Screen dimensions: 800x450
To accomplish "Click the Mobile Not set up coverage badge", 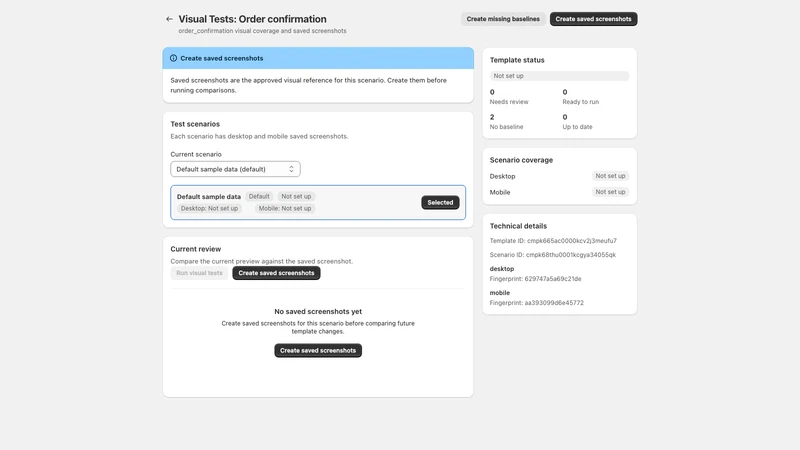I will pos(610,192).
